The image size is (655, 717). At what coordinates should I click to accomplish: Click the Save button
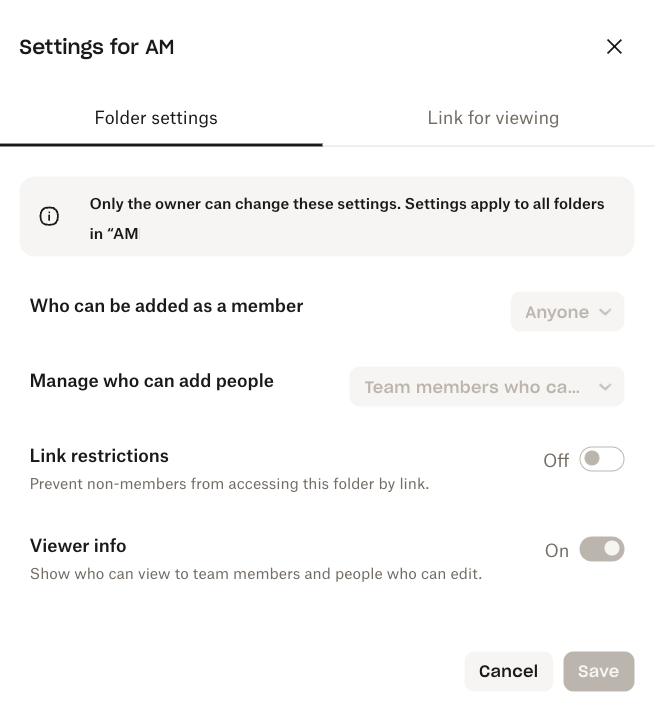[598, 671]
